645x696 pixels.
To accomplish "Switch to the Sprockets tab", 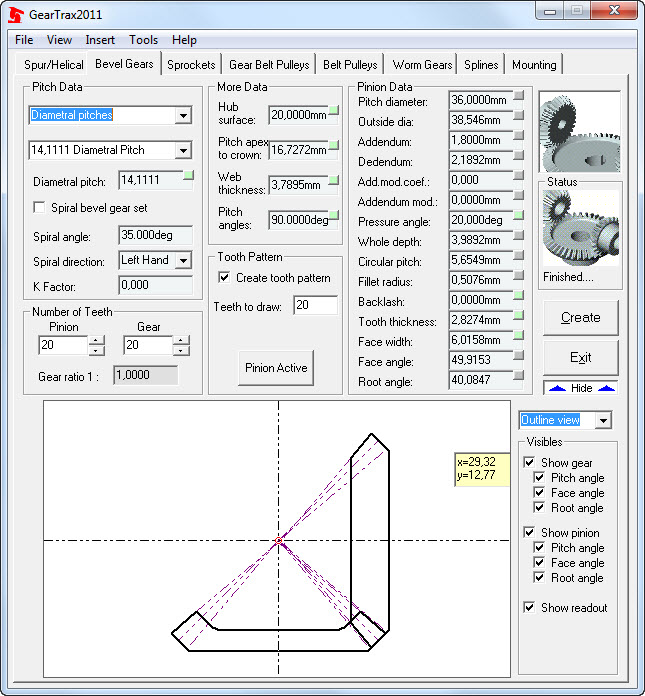I will pyautogui.click(x=191, y=65).
